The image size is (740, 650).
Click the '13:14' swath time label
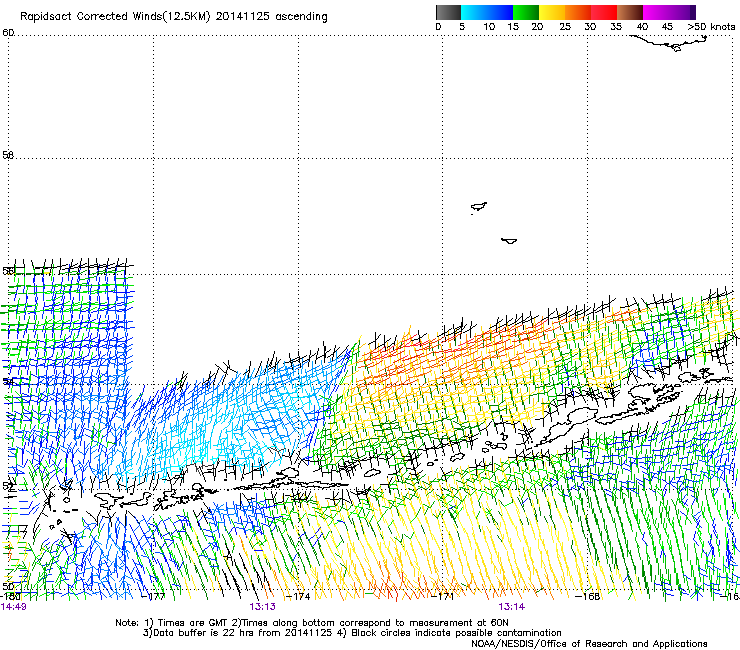click(x=512, y=607)
